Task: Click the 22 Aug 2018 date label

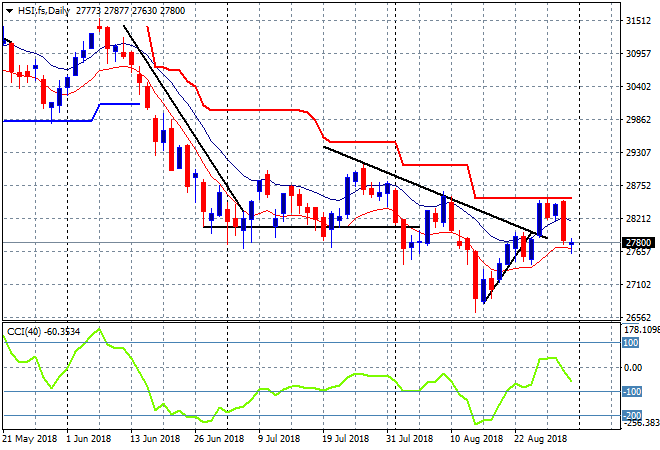Action: (540, 439)
